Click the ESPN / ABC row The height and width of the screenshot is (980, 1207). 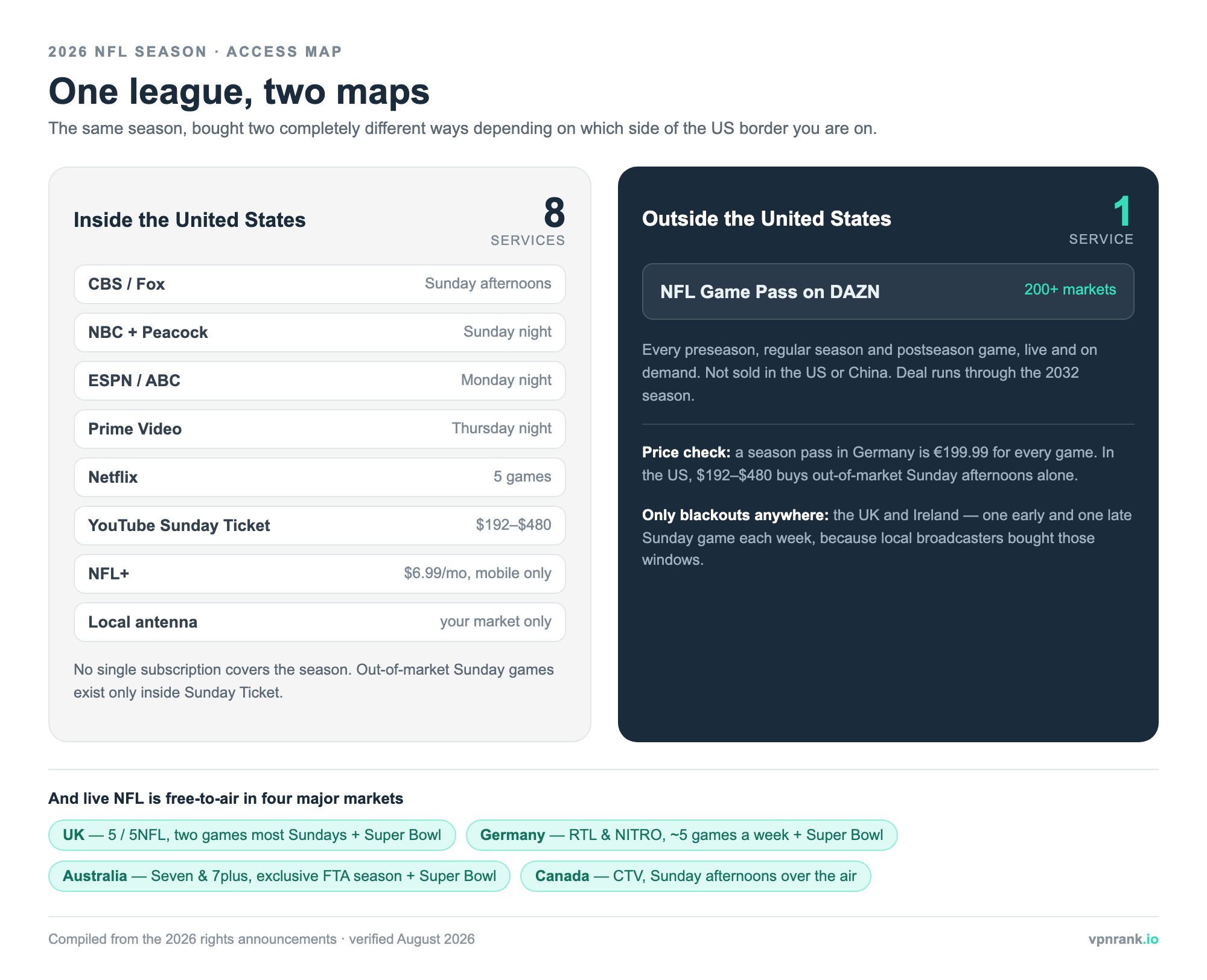pos(319,381)
